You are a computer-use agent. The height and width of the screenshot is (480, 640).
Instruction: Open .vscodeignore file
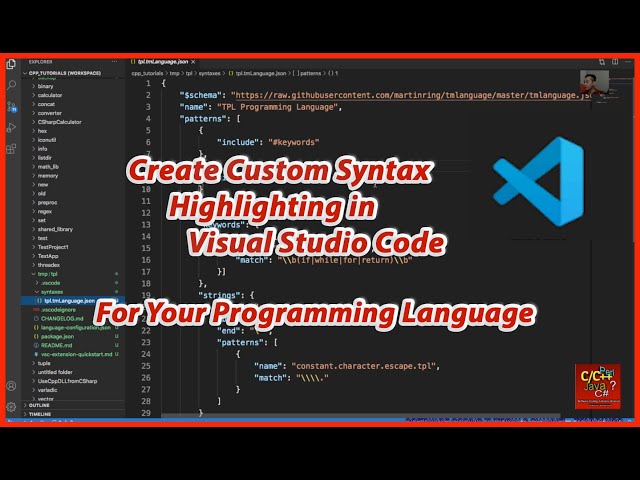coord(58,310)
